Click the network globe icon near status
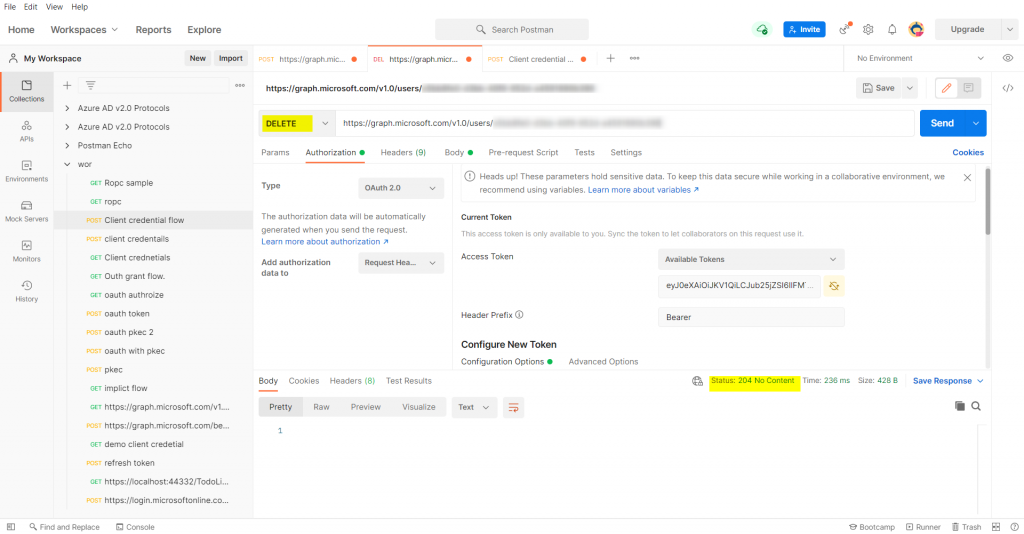This screenshot has width=1024, height=534. [697, 381]
